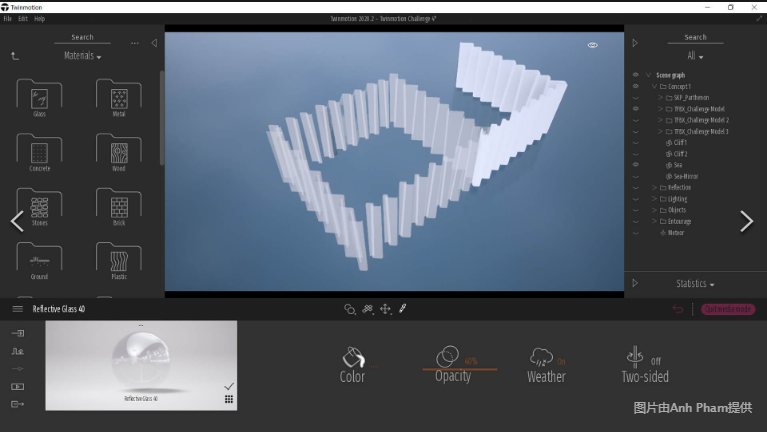This screenshot has height=432, width=767.
Task: Click the undo arrow icon
Action: coord(677,309)
